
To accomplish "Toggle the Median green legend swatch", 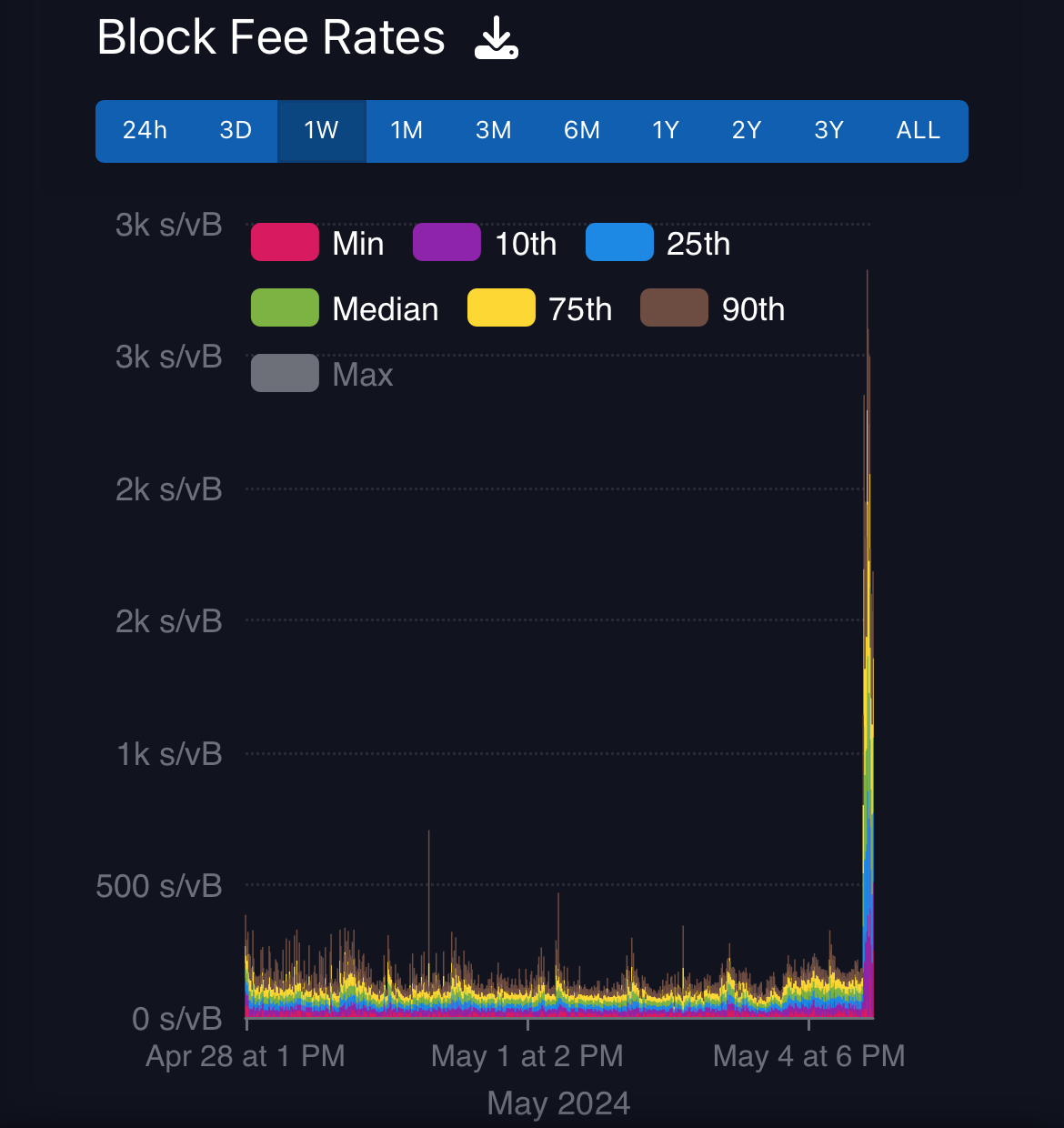I will point(285,308).
